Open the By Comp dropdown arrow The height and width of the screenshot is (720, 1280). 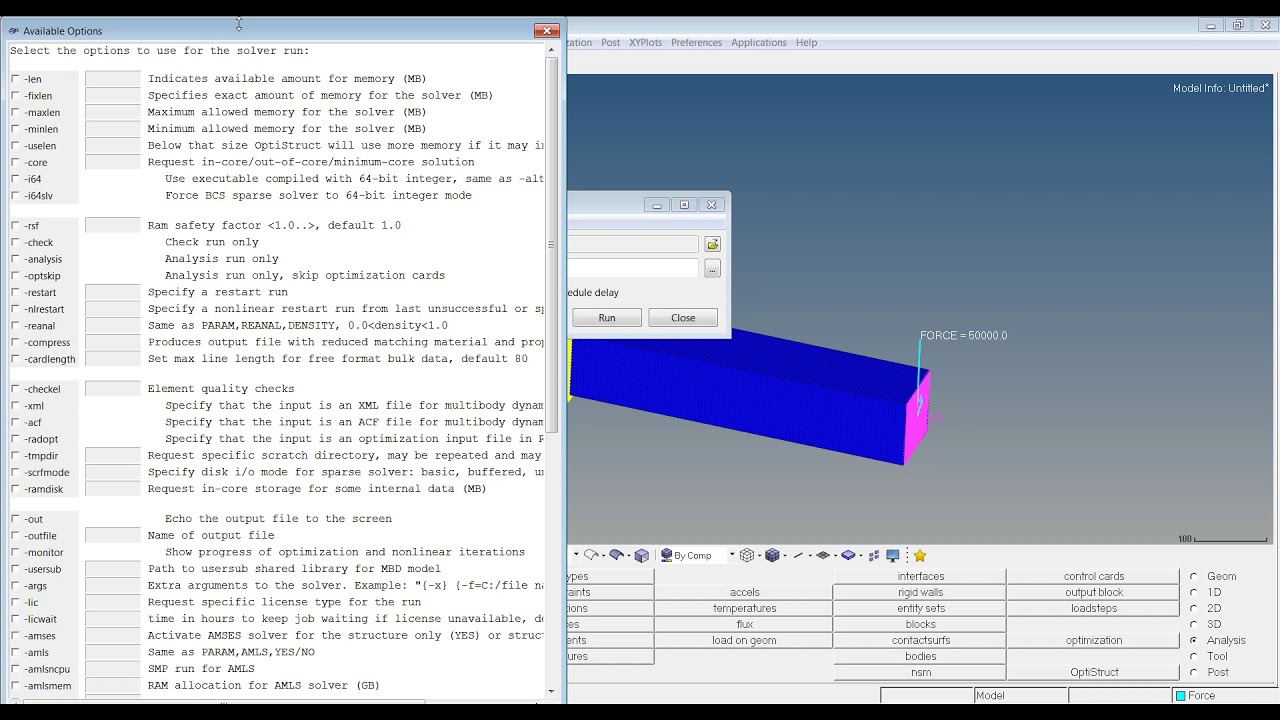(732, 554)
